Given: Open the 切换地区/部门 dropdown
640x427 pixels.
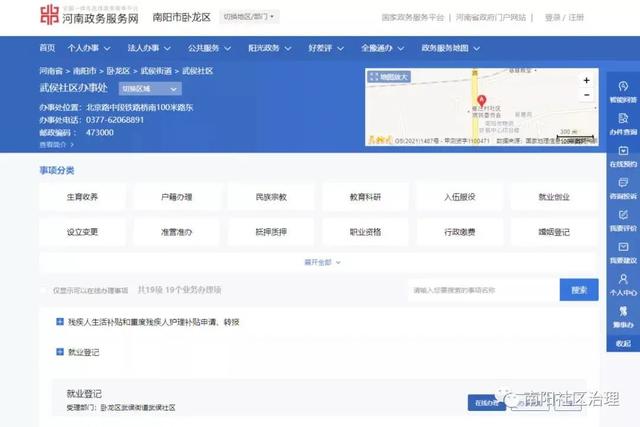Looking at the screenshot, I should 249,17.
